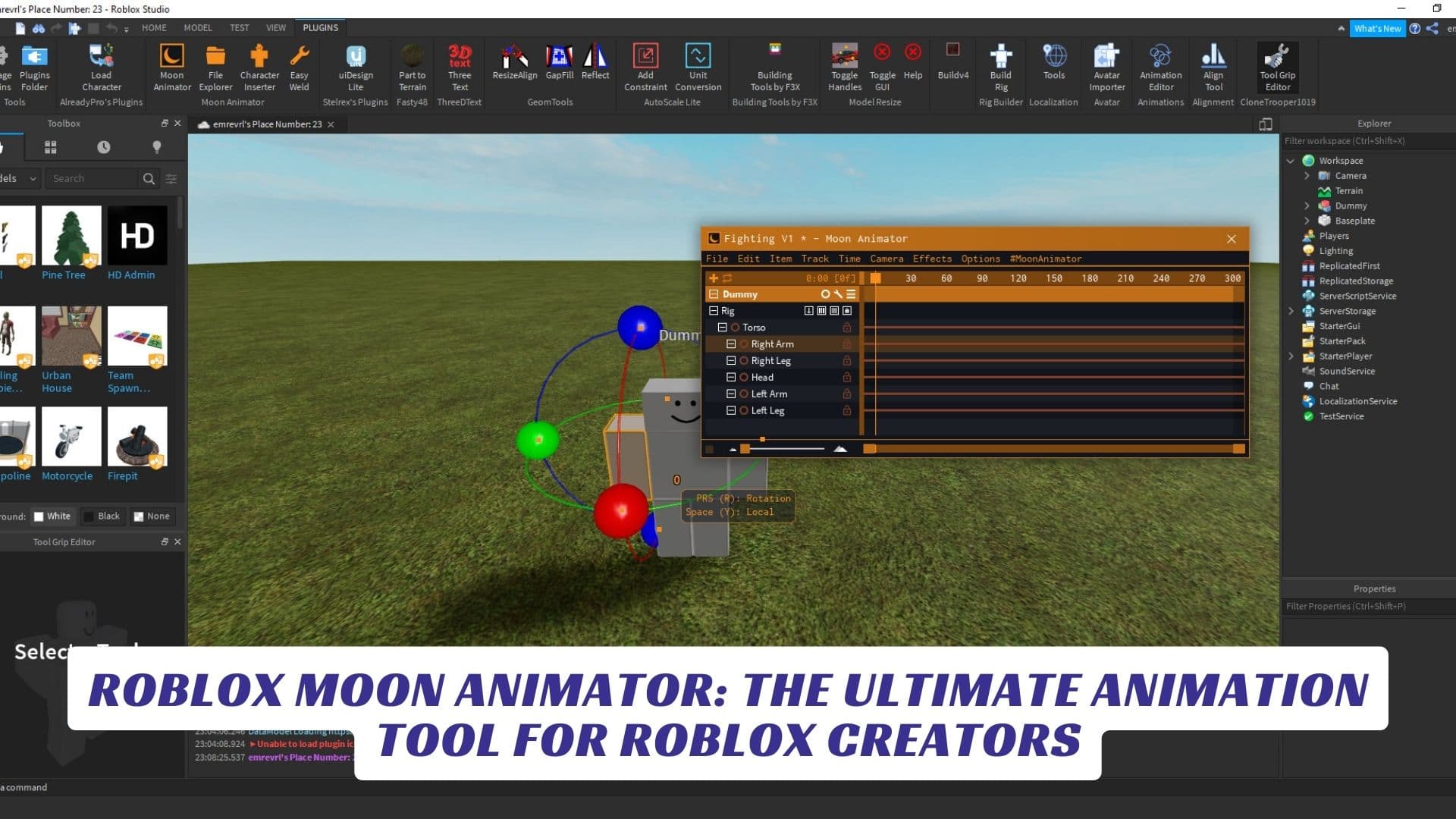Screen dimensions: 1456x819
Task: Expand ServerStorage in Explorer
Action: point(1291,311)
